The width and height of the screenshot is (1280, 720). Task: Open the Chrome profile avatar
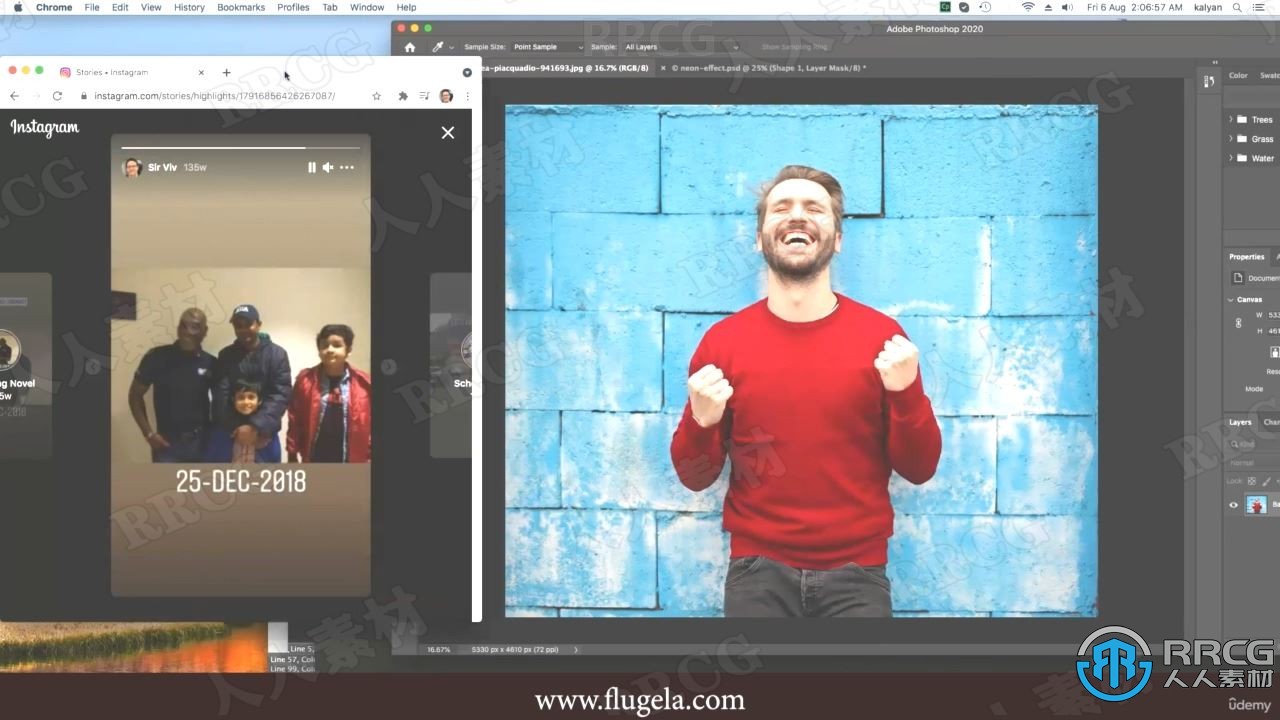(446, 96)
